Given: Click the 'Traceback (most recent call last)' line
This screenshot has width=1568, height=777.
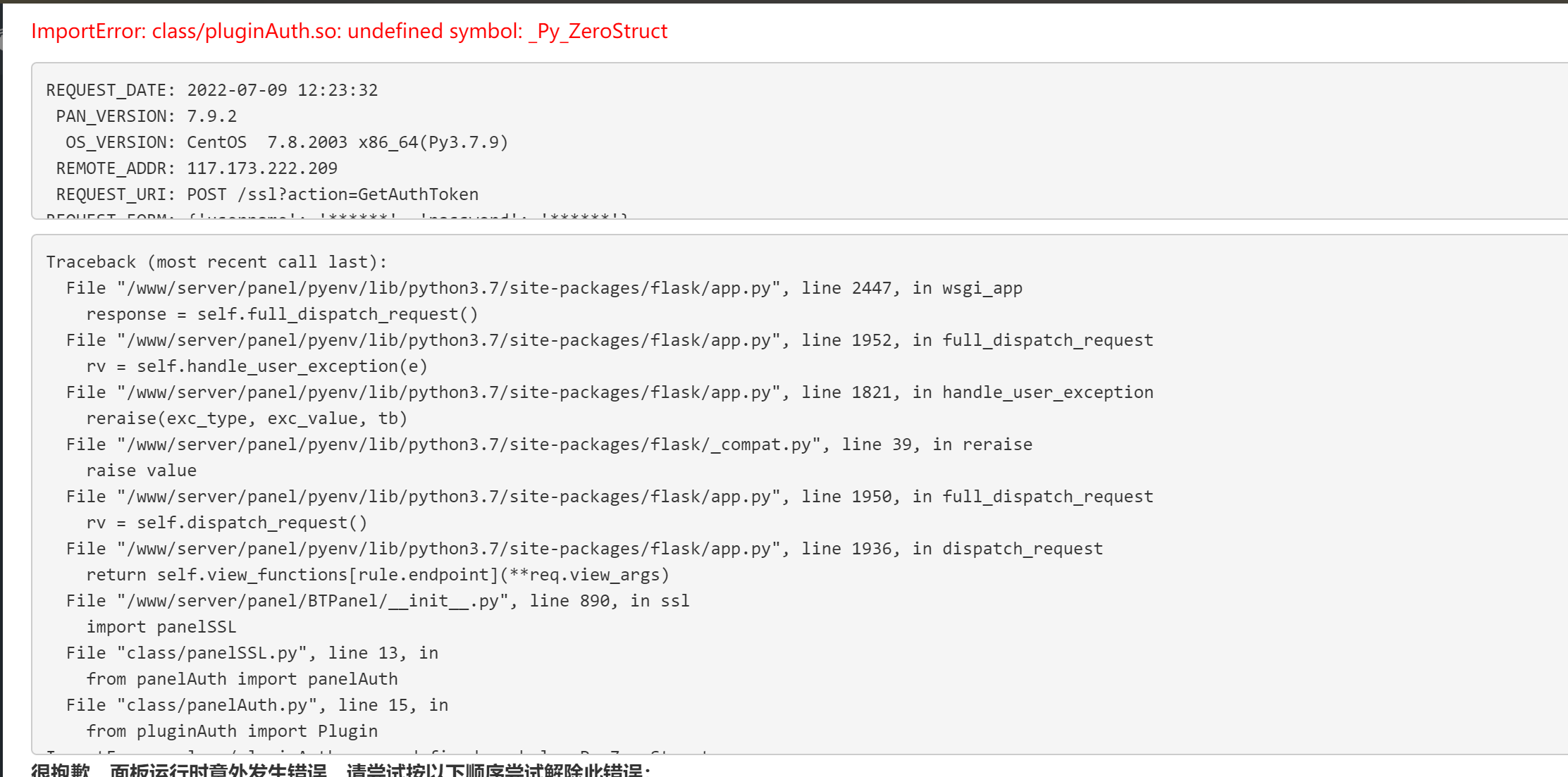Looking at the screenshot, I should click(x=217, y=262).
